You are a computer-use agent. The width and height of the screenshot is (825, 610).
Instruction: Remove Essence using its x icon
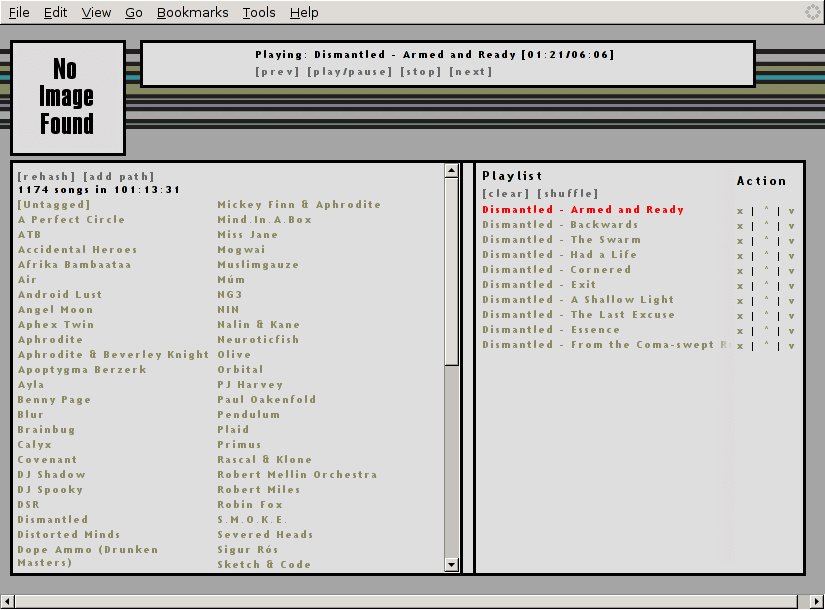point(740,331)
